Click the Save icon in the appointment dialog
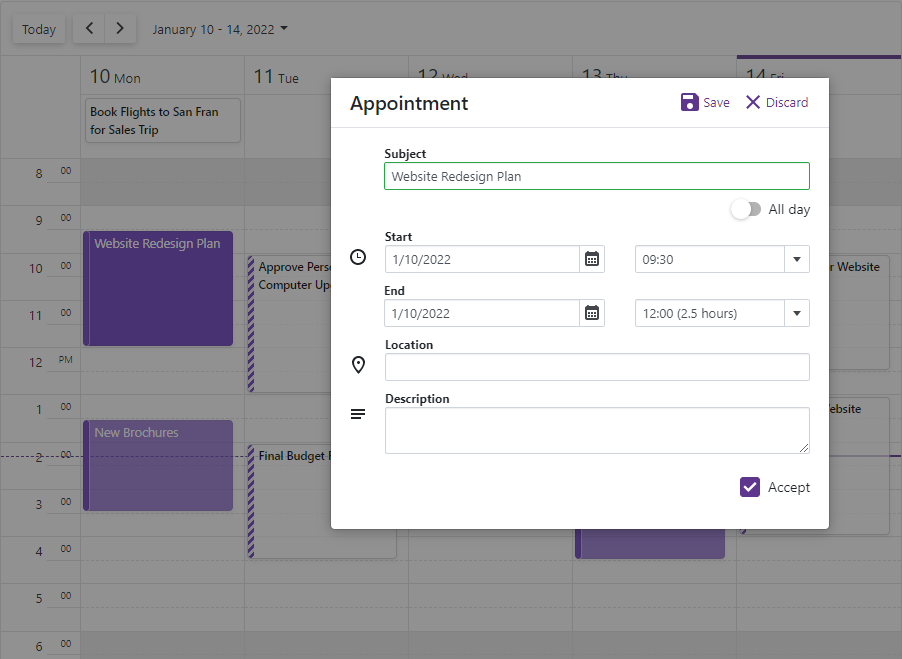This screenshot has height=659, width=902. pyautogui.click(x=690, y=101)
